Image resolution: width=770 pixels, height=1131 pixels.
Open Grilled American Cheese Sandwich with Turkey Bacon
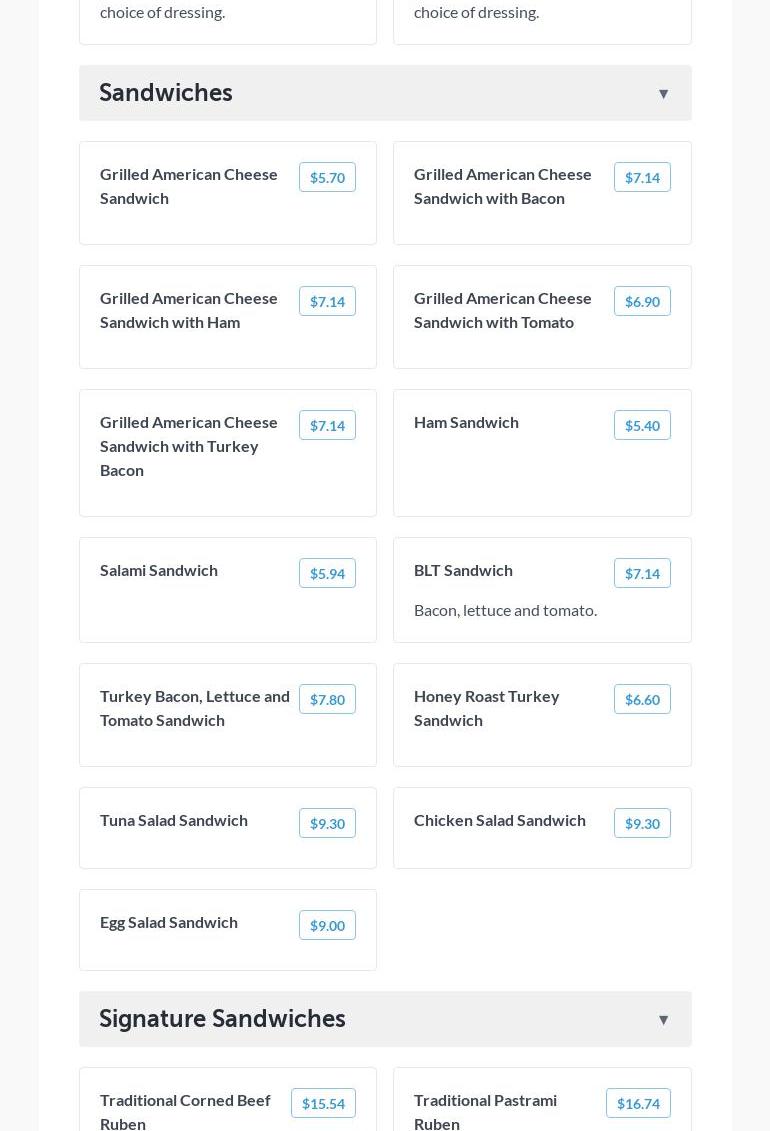(189, 446)
